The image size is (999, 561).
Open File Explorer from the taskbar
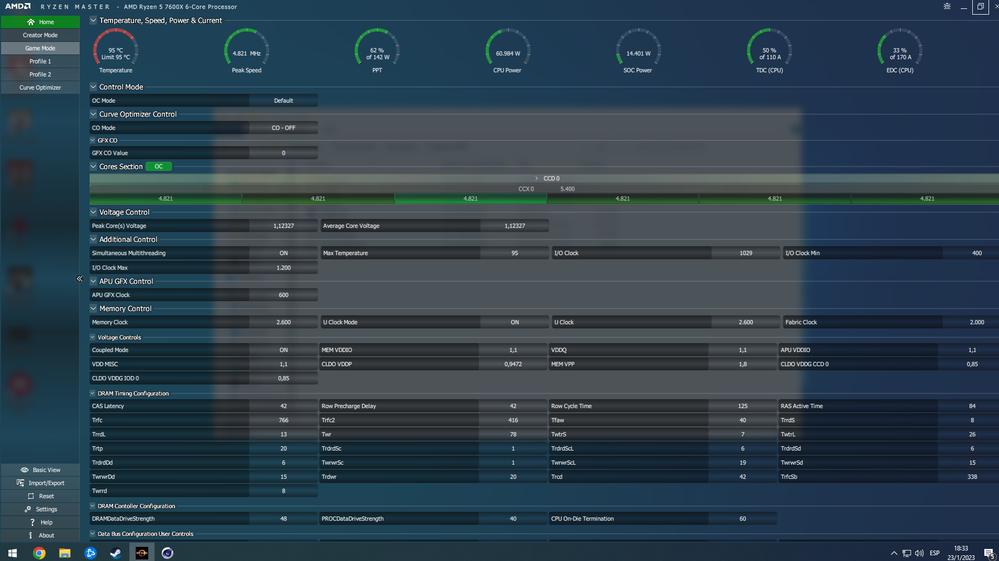click(x=65, y=553)
